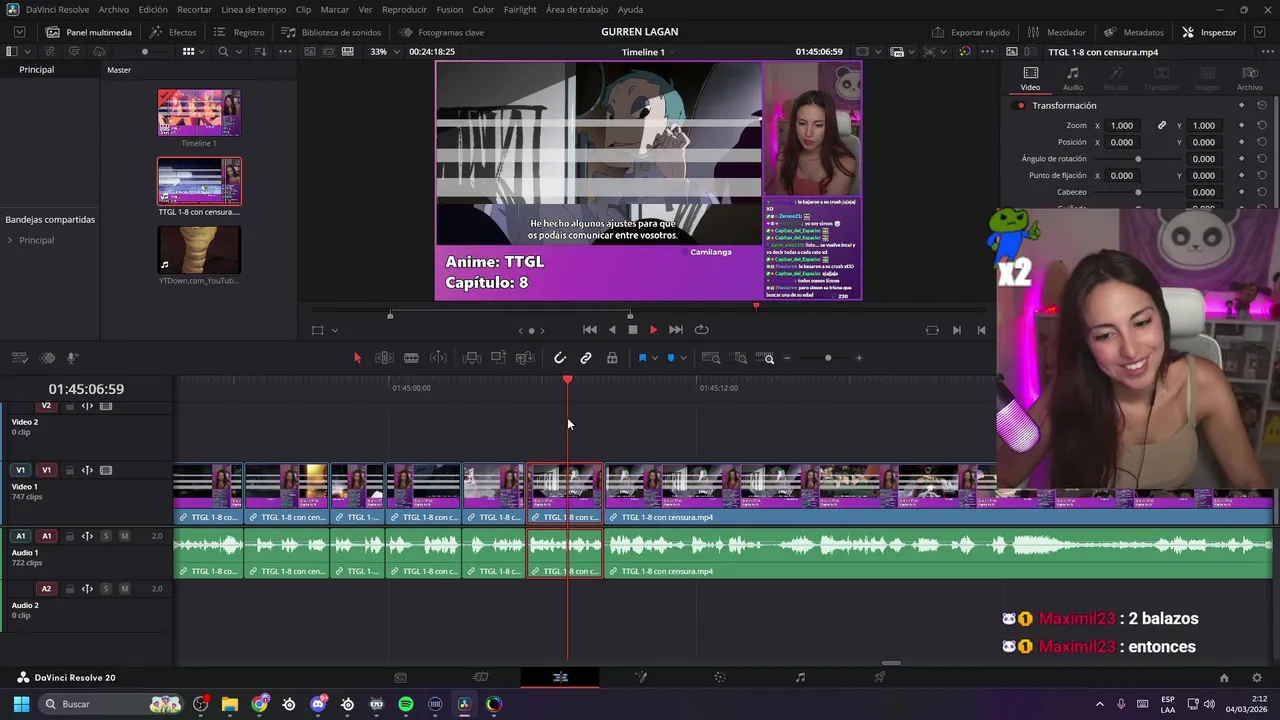Add a blue marker at playhead
Screen dimensions: 1280x720
671,358
